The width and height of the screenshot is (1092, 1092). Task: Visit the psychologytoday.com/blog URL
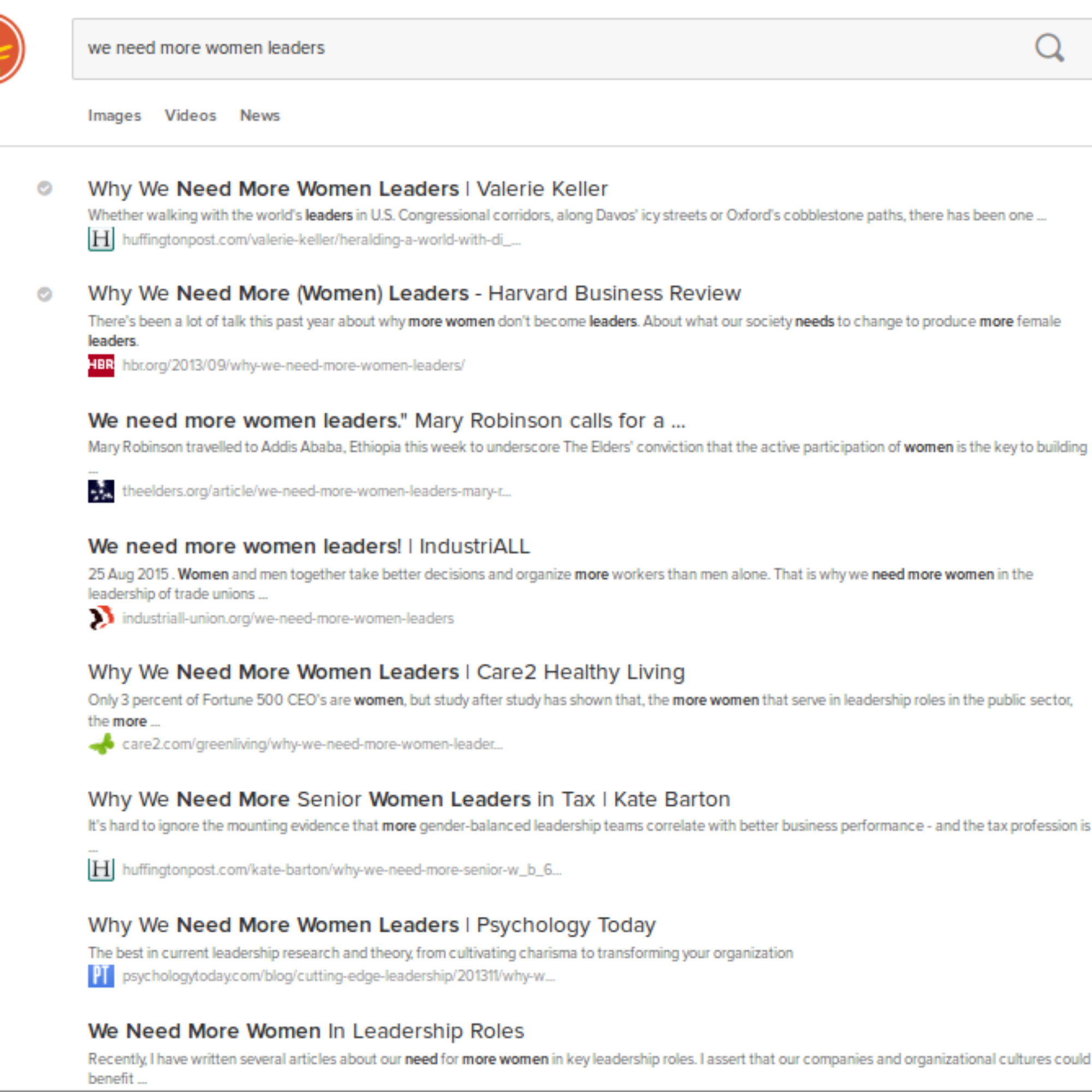coord(339,976)
